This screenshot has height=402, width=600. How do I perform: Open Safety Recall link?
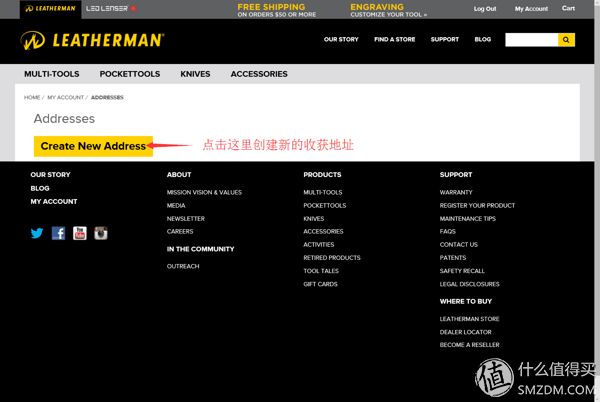pos(462,271)
